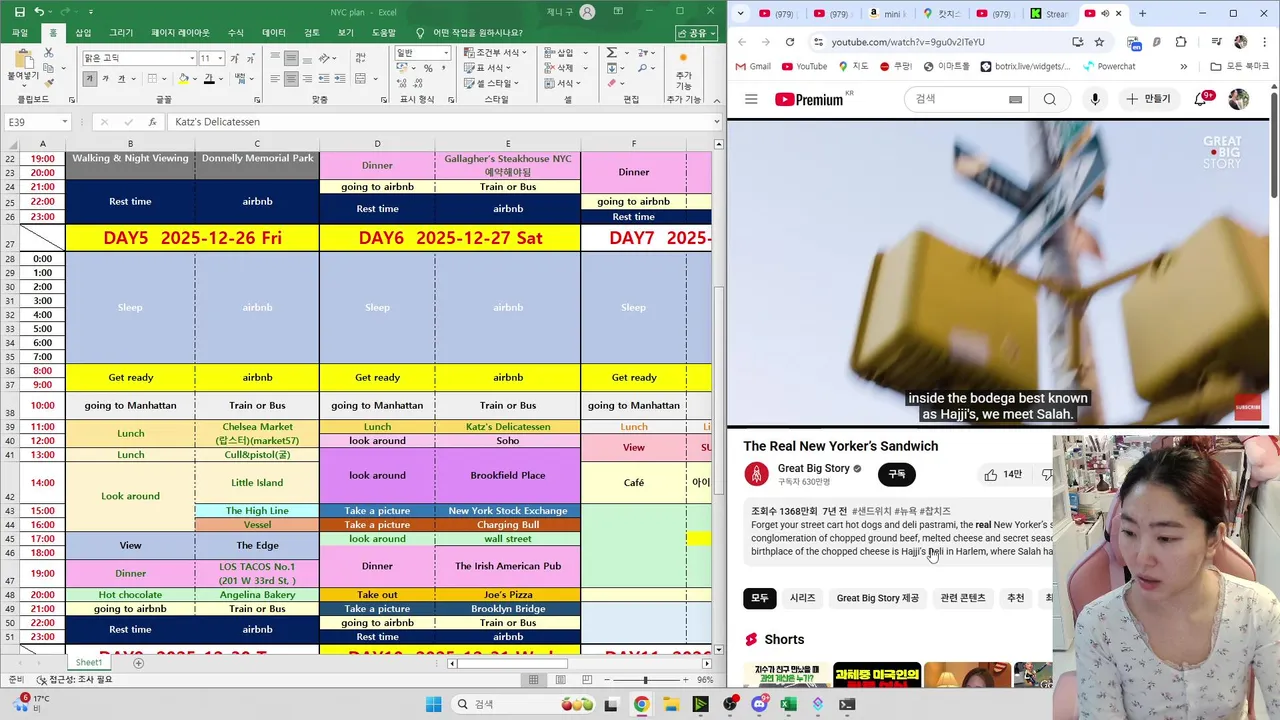The image size is (1280, 720).
Task: Open the Great Big Story channel link
Action: point(813,468)
